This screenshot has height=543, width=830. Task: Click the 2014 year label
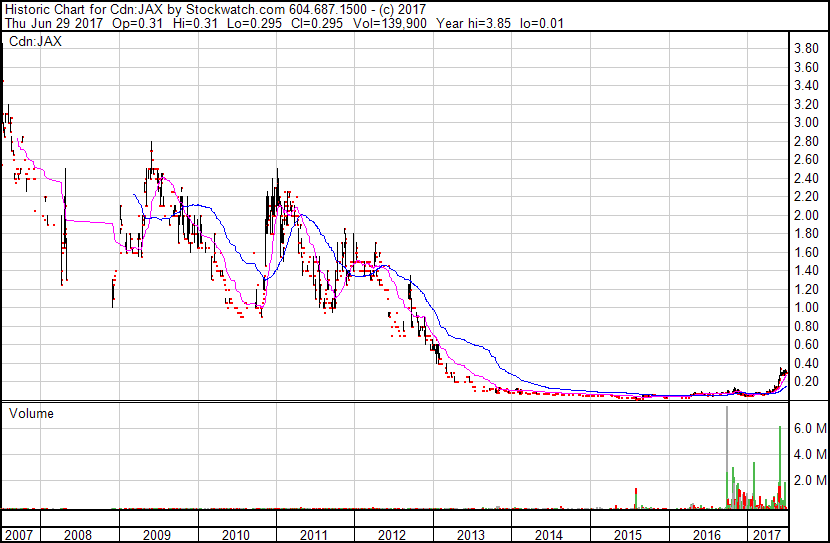(549, 535)
